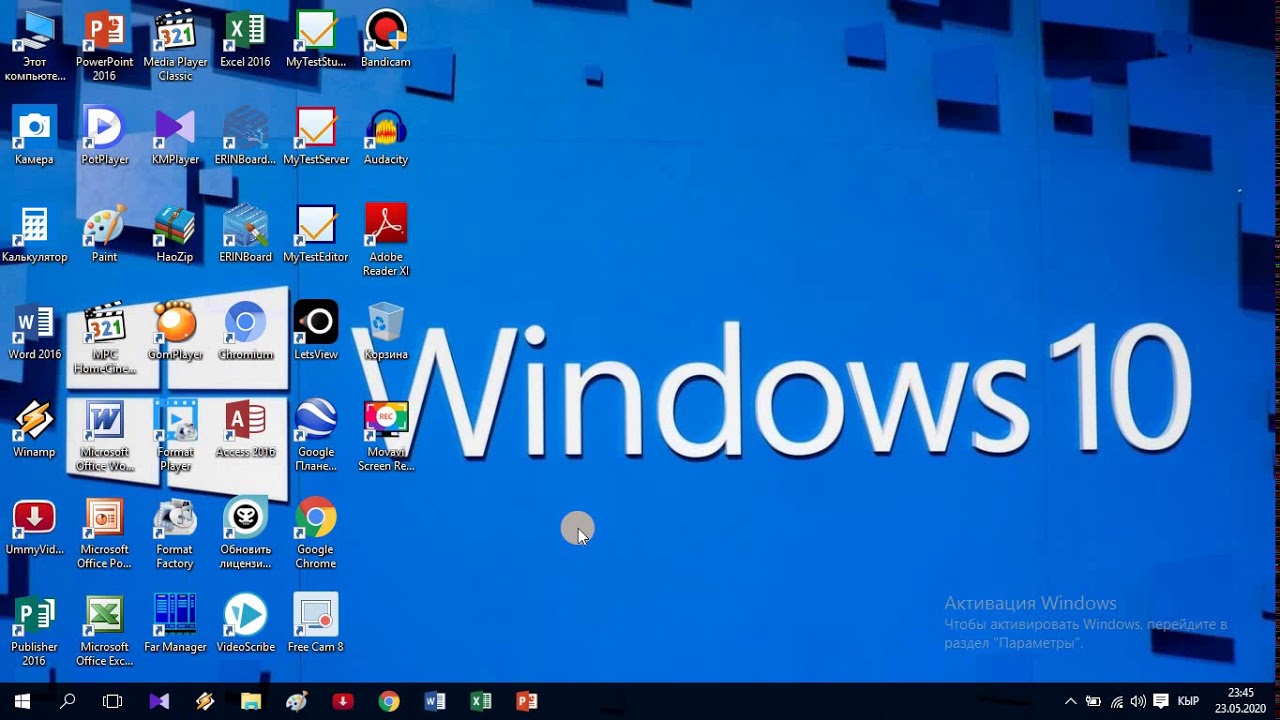
Task: Select the Free Cam 8 desktop icon
Action: point(316,625)
